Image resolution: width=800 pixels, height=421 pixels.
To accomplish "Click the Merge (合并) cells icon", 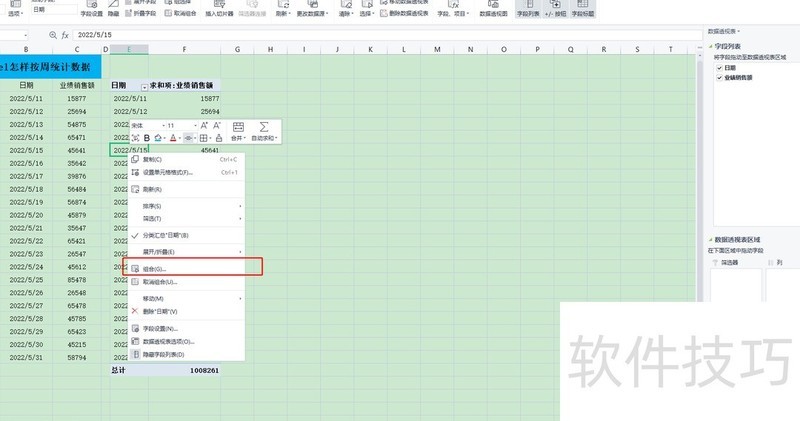I will 238,127.
